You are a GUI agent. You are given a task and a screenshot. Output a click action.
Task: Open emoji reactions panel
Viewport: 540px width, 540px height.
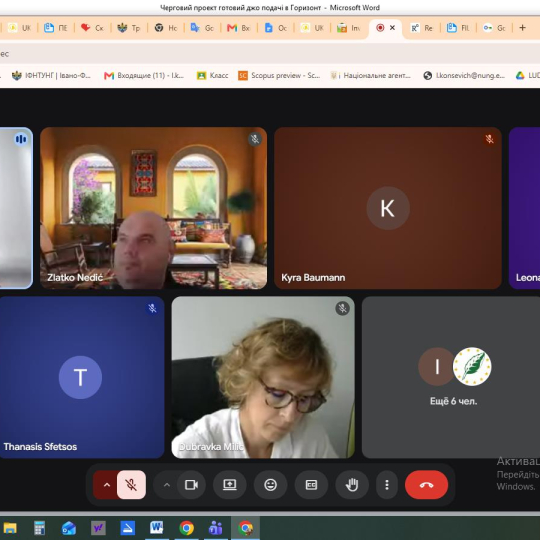point(270,485)
